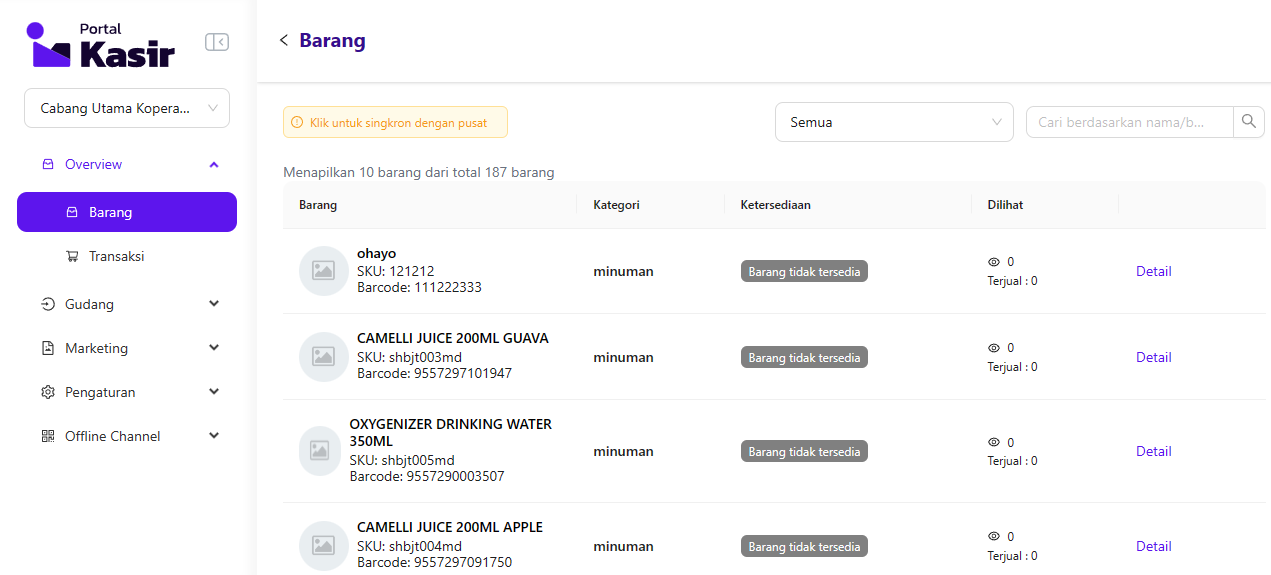Open the Semua filter dropdown
Image resolution: width=1271 pixels, height=575 pixels.
(x=894, y=122)
